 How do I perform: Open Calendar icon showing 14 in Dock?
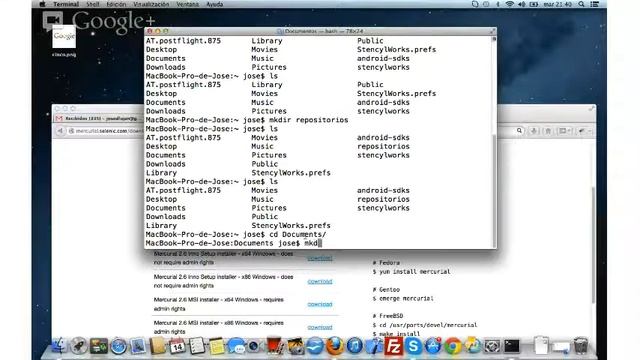[x=177, y=346]
